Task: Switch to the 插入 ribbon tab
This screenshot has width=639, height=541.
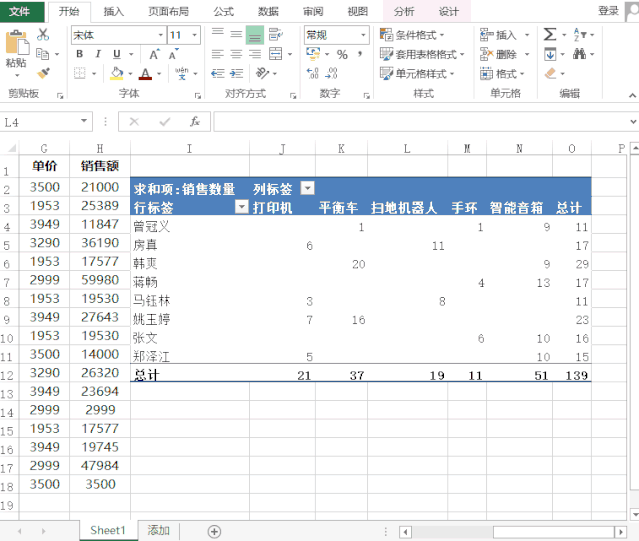Action: [114, 11]
